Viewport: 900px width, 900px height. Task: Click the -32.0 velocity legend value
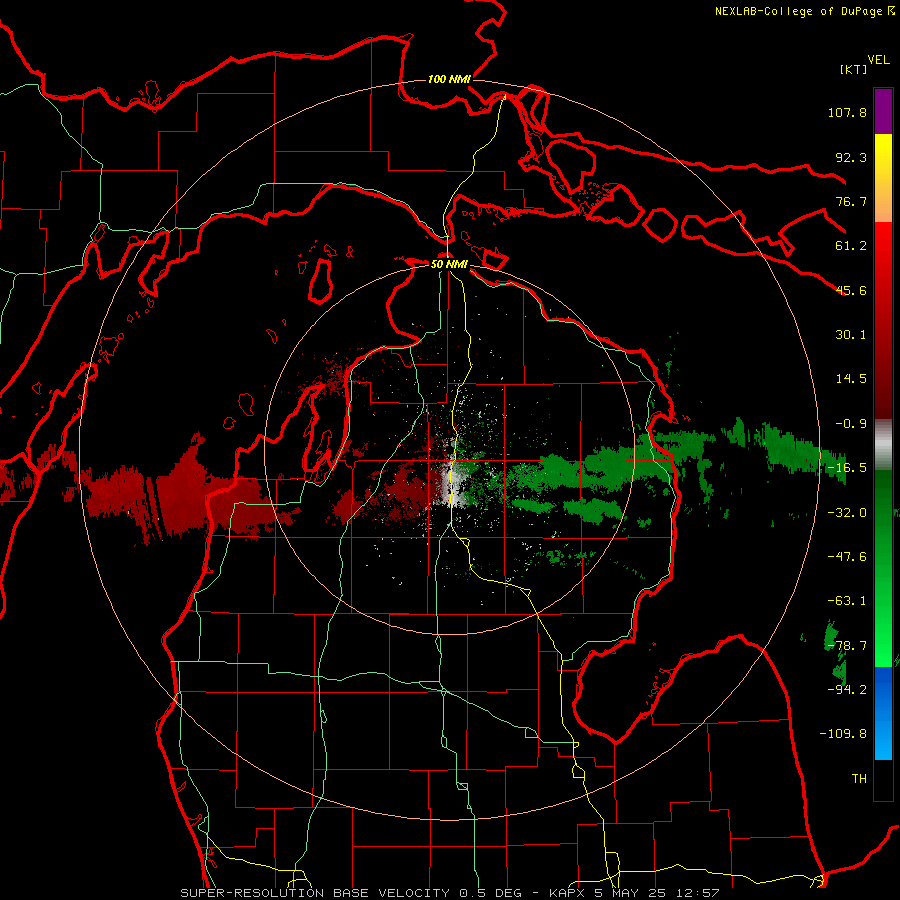[847, 513]
